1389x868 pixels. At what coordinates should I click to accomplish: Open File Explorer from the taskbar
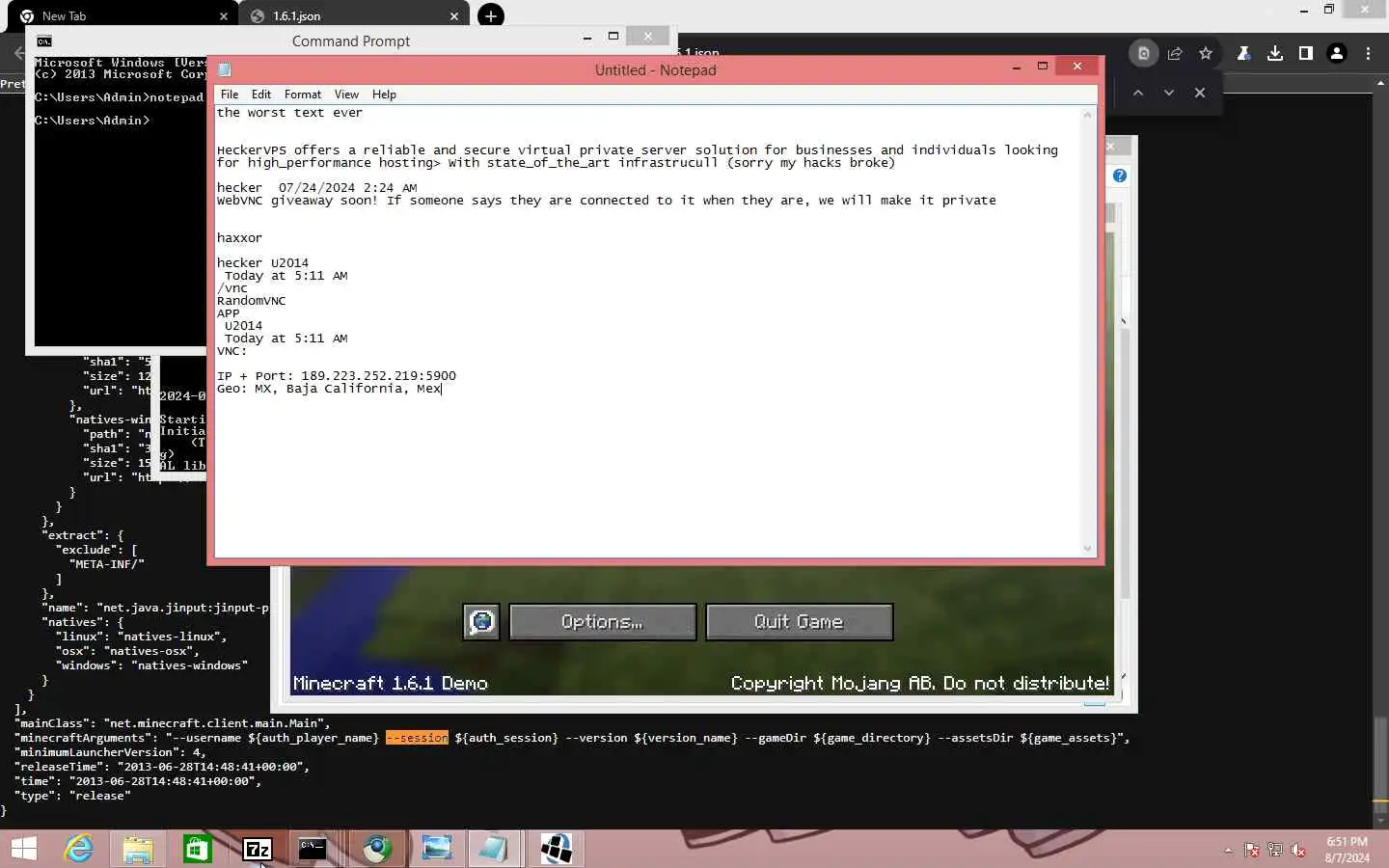(x=138, y=849)
